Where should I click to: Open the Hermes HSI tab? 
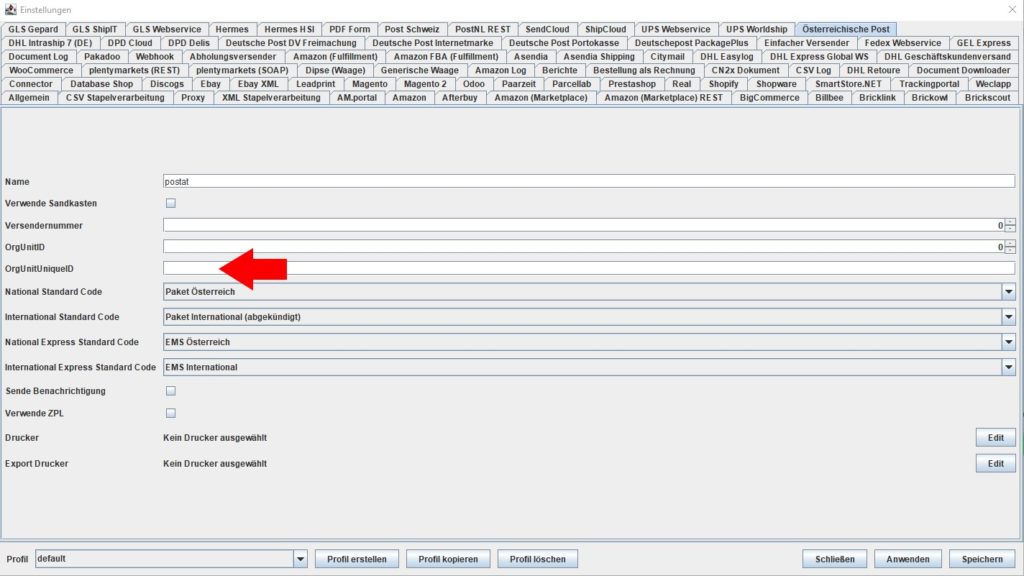point(289,29)
